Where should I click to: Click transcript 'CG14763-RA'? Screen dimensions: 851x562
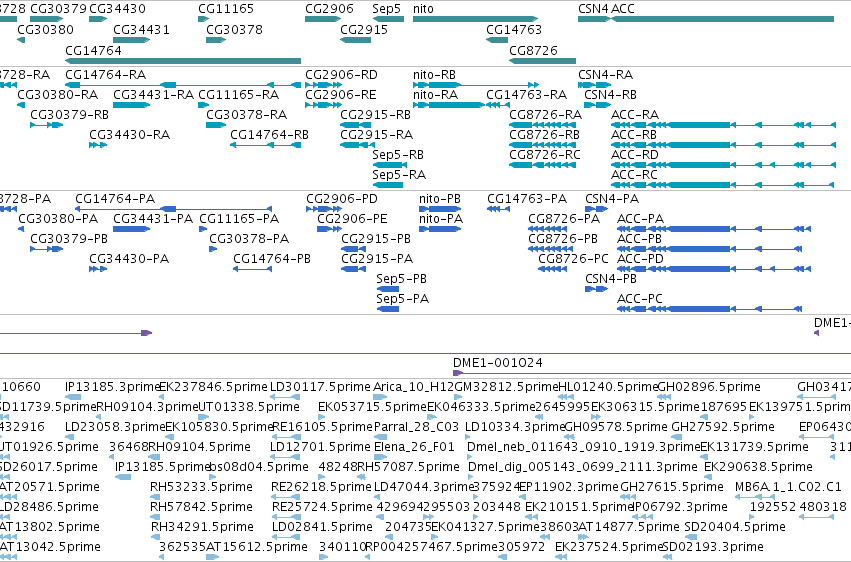coord(526,94)
